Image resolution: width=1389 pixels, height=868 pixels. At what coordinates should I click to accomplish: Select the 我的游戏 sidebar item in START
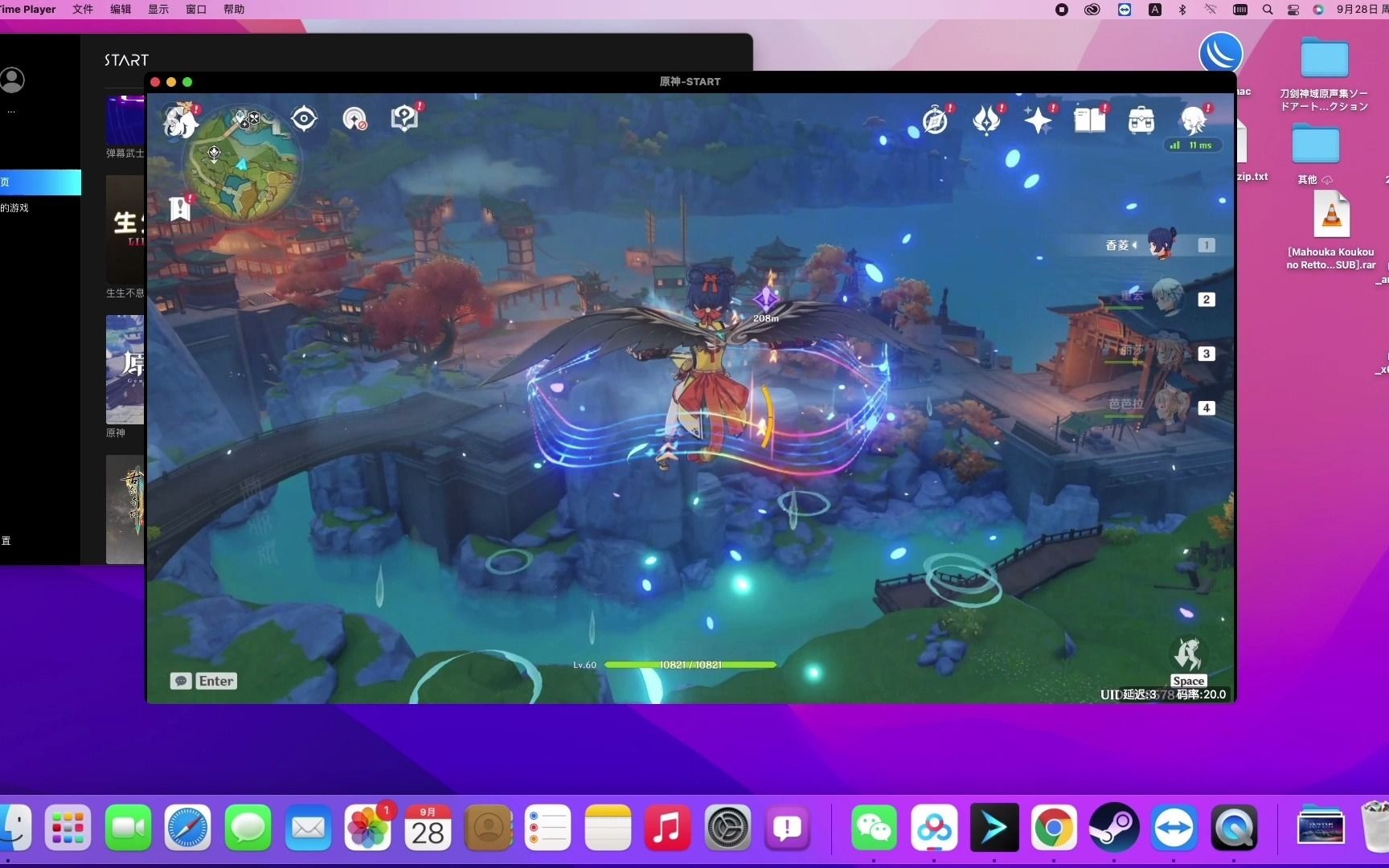point(15,208)
